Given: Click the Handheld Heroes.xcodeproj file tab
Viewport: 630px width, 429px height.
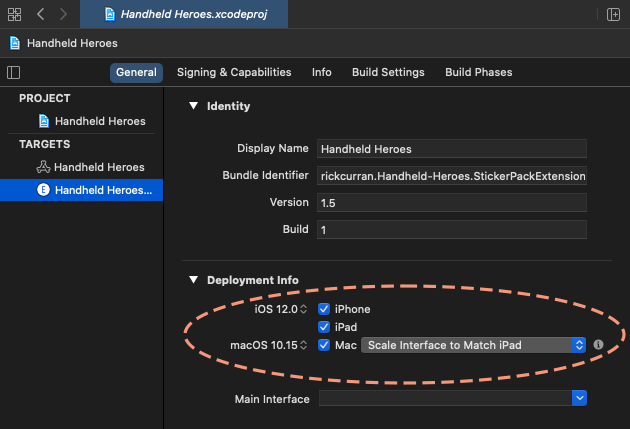Looking at the screenshot, I should click(184, 14).
